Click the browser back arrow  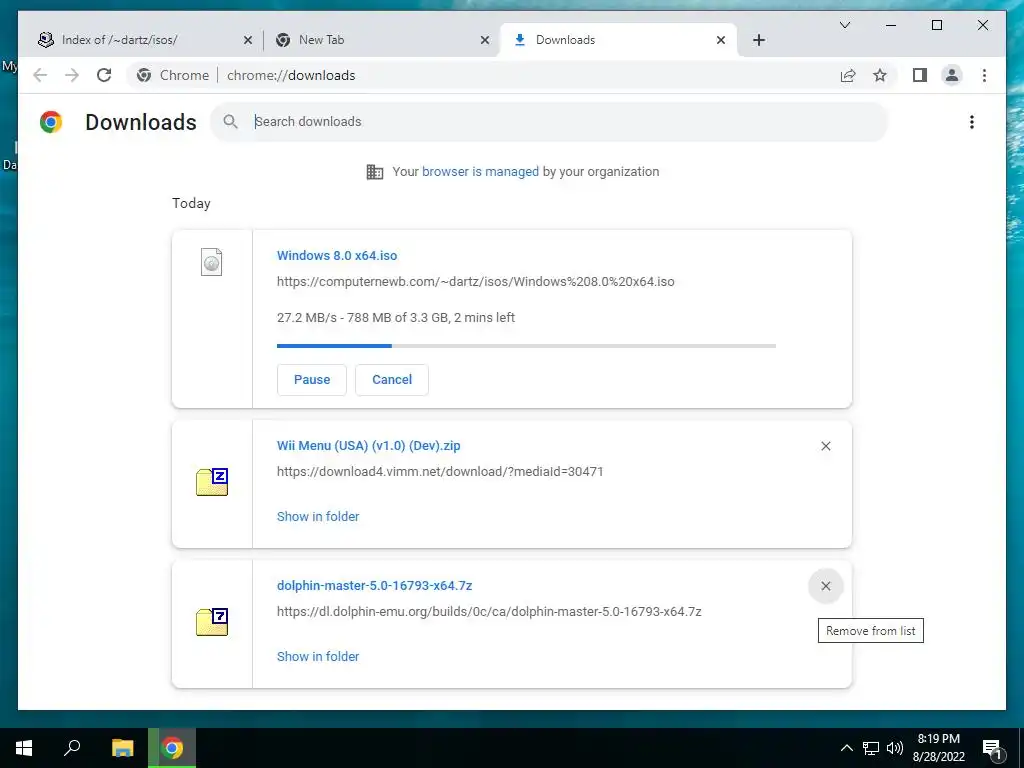(x=40, y=75)
